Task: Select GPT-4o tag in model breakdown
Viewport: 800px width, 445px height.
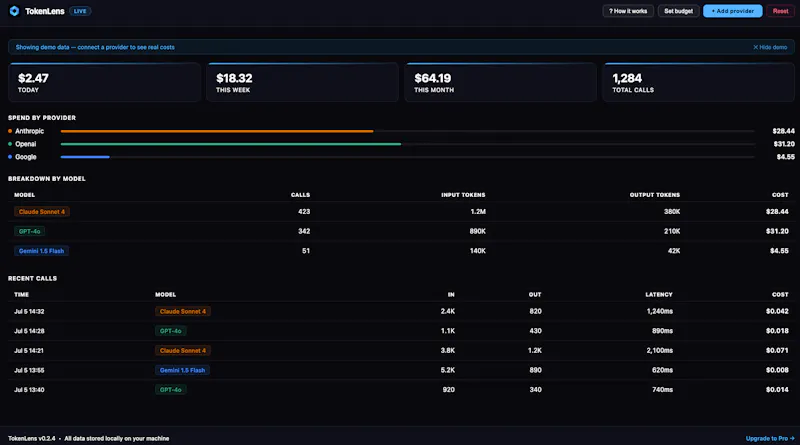Action: pyautogui.click(x=30, y=231)
